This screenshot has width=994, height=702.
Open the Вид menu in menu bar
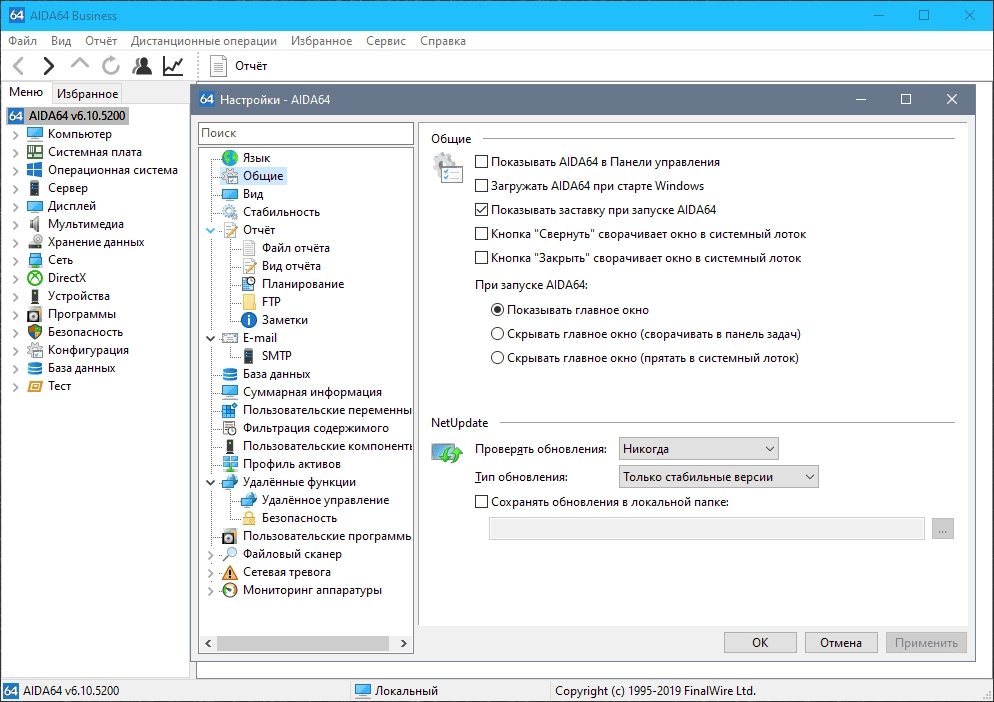61,41
